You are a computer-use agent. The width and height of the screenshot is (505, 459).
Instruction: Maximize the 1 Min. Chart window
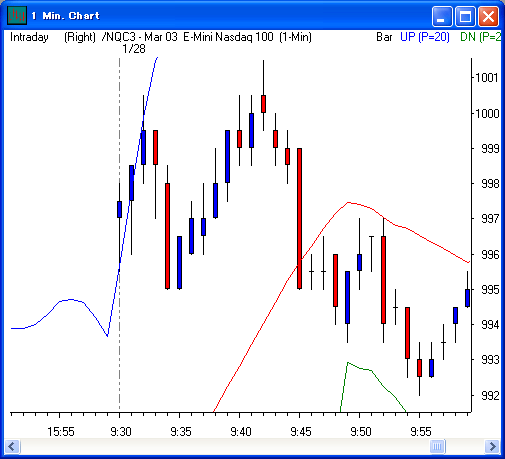click(x=465, y=16)
